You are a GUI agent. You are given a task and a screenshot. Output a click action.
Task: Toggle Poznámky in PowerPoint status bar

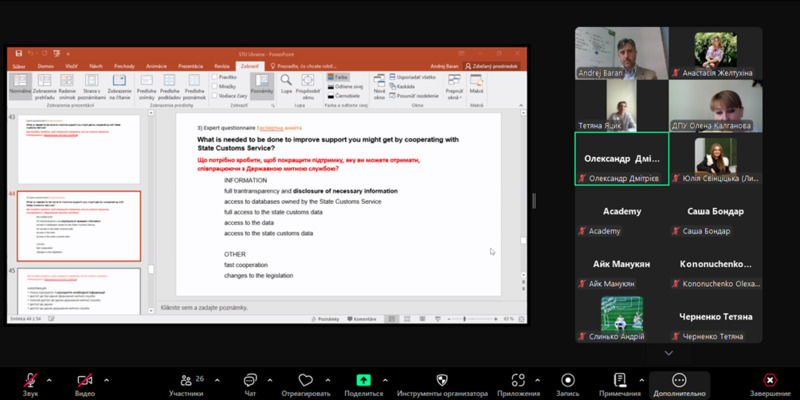point(324,319)
